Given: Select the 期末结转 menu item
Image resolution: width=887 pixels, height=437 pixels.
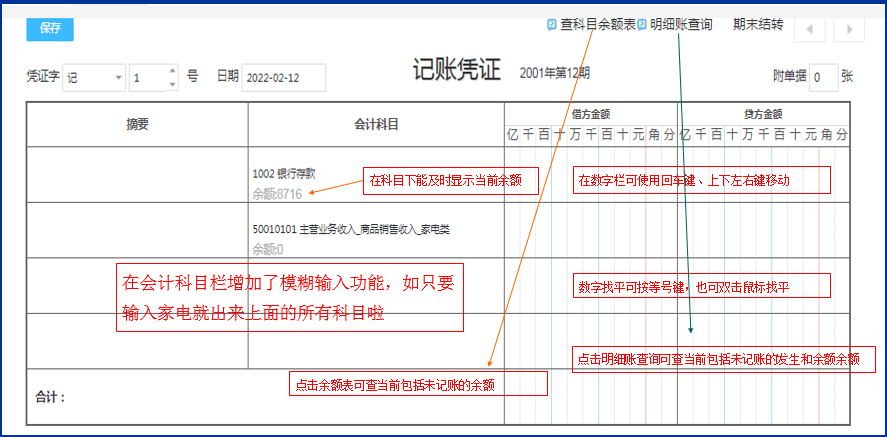Looking at the screenshot, I should [758, 25].
